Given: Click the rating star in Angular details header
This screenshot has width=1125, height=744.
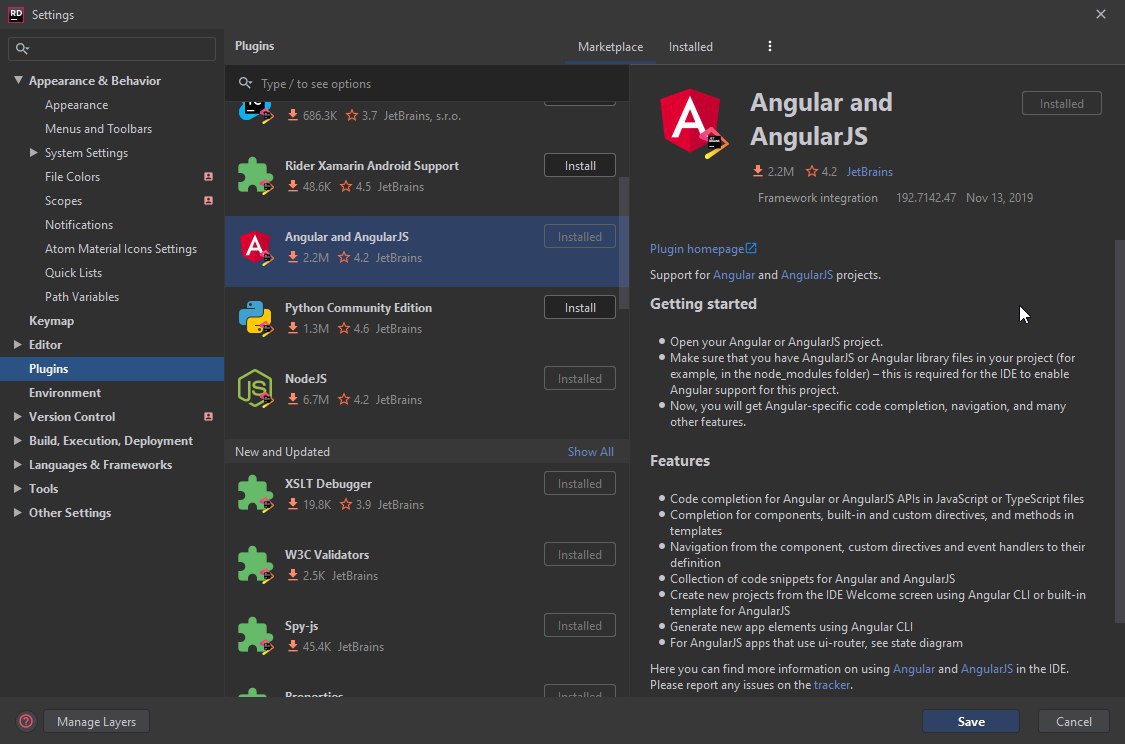Looking at the screenshot, I should 811,171.
